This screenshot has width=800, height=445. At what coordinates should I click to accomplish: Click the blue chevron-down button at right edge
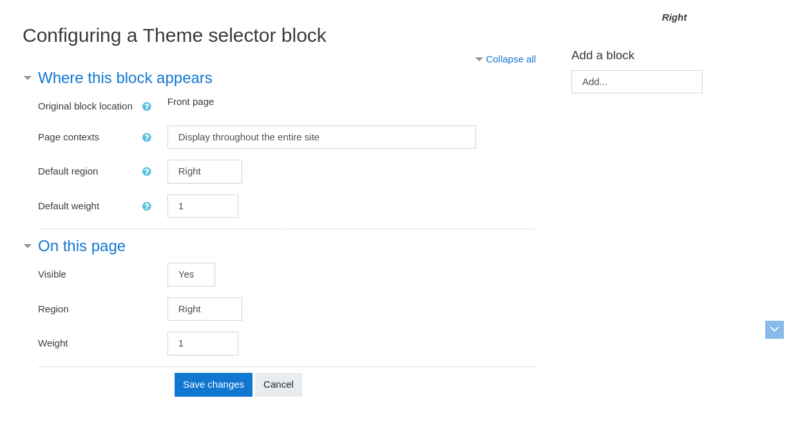click(x=774, y=330)
